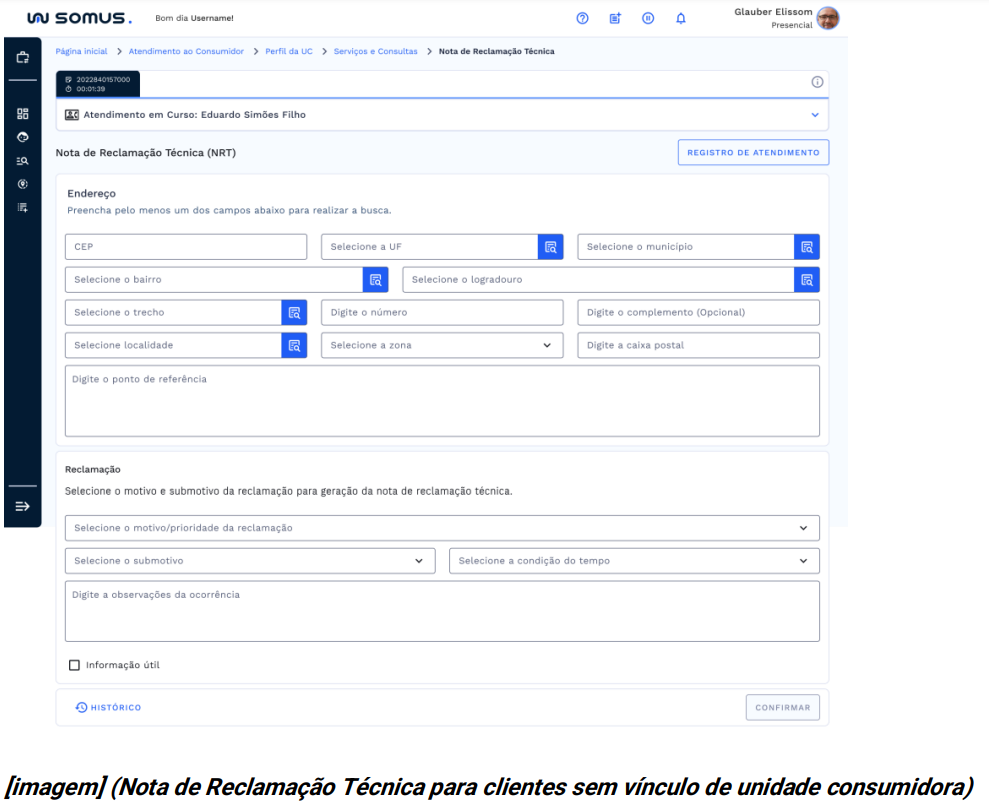Screen dimensions: 989x810
Task: Open the Histórico link
Action: coord(109,707)
